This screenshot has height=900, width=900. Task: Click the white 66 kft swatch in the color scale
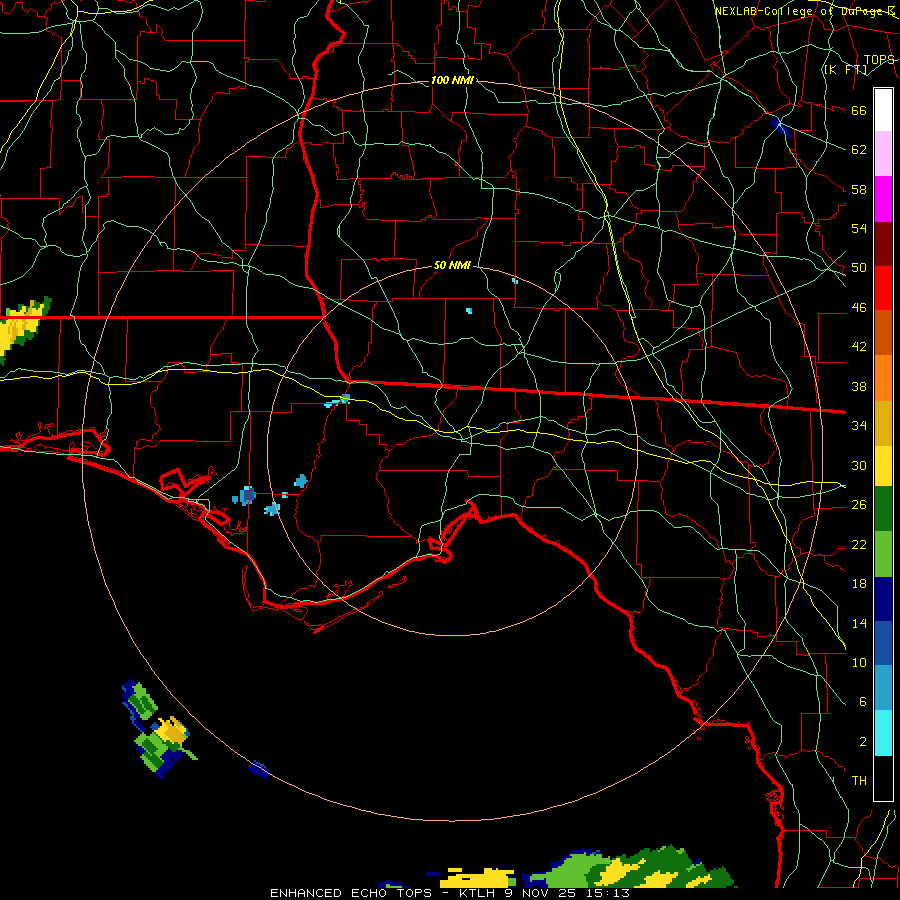(x=883, y=110)
